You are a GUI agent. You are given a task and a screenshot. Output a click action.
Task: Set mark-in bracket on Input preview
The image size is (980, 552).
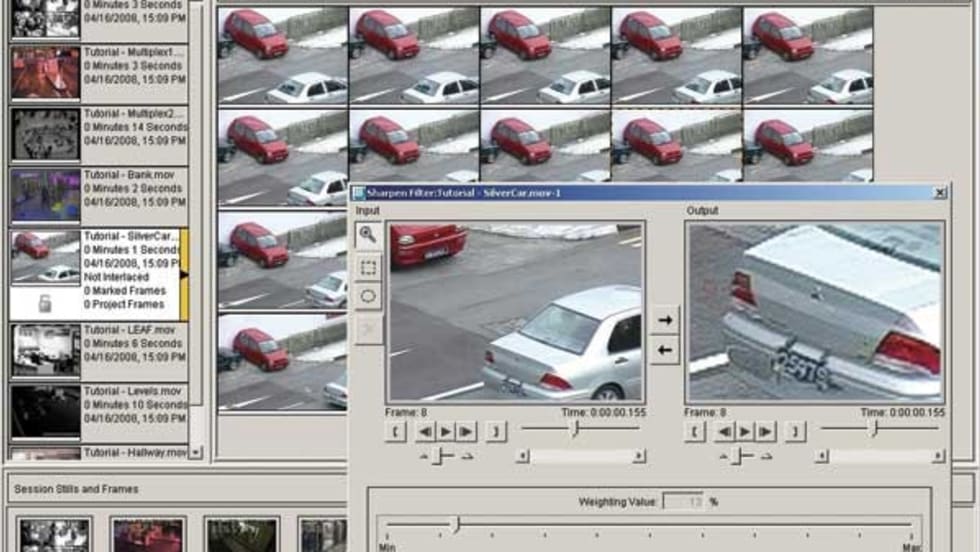396,432
